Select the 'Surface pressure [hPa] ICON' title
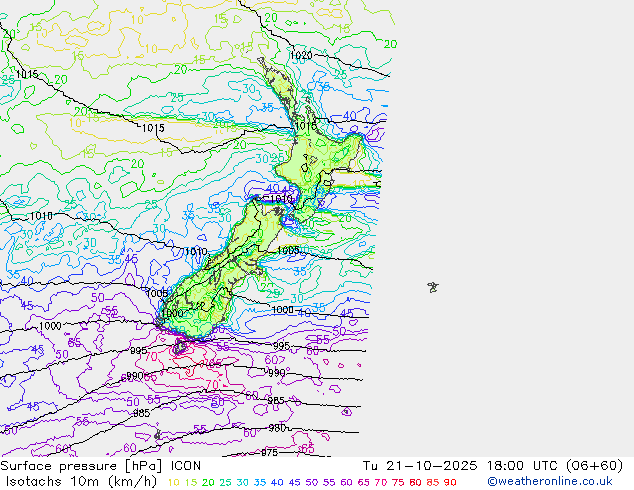The width and height of the screenshot is (634, 490). [x=101, y=466]
